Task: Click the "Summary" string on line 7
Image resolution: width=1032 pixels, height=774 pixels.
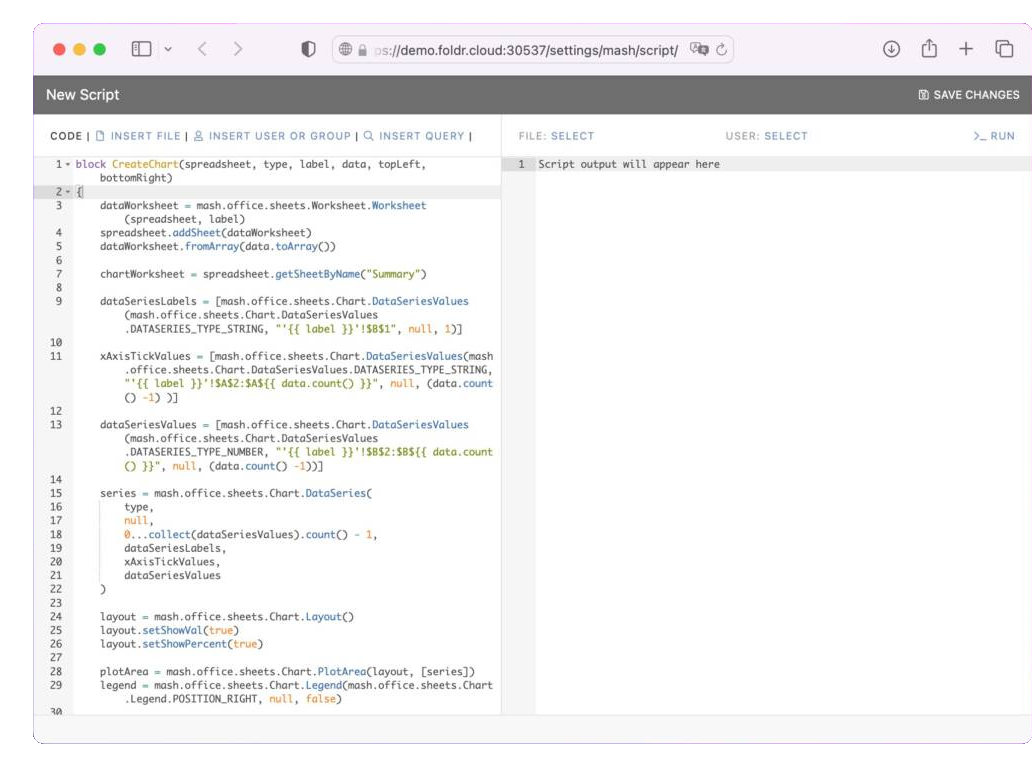Action: click(393, 274)
